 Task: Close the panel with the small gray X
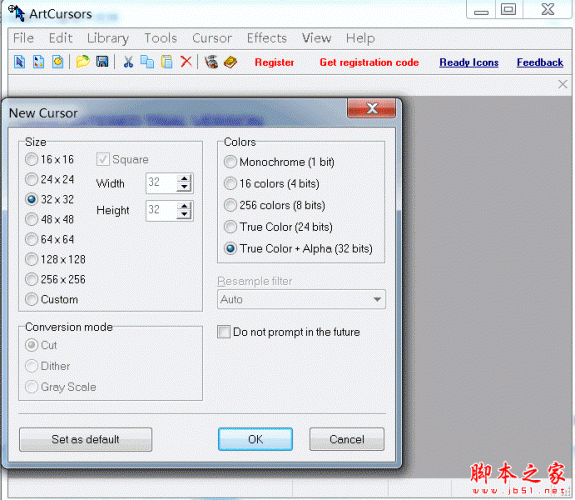(x=563, y=84)
